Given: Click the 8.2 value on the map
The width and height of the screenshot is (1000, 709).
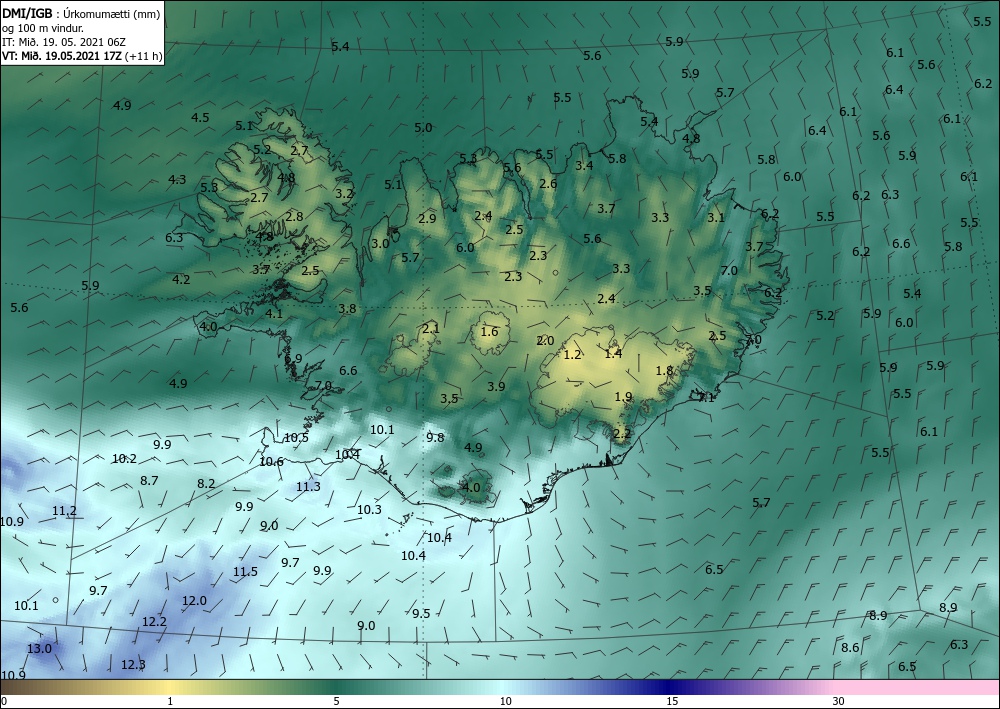Looking at the screenshot, I should click(206, 483).
